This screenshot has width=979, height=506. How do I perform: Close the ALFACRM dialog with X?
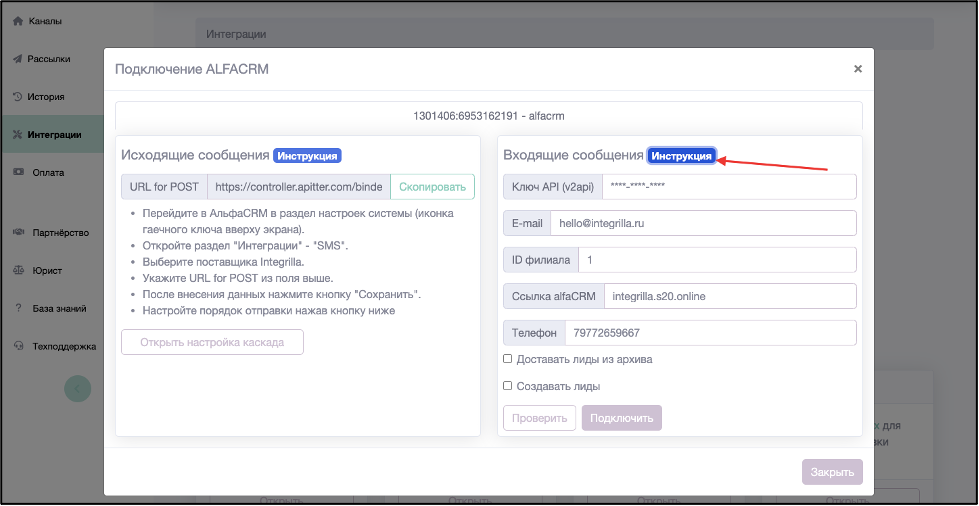coord(858,69)
